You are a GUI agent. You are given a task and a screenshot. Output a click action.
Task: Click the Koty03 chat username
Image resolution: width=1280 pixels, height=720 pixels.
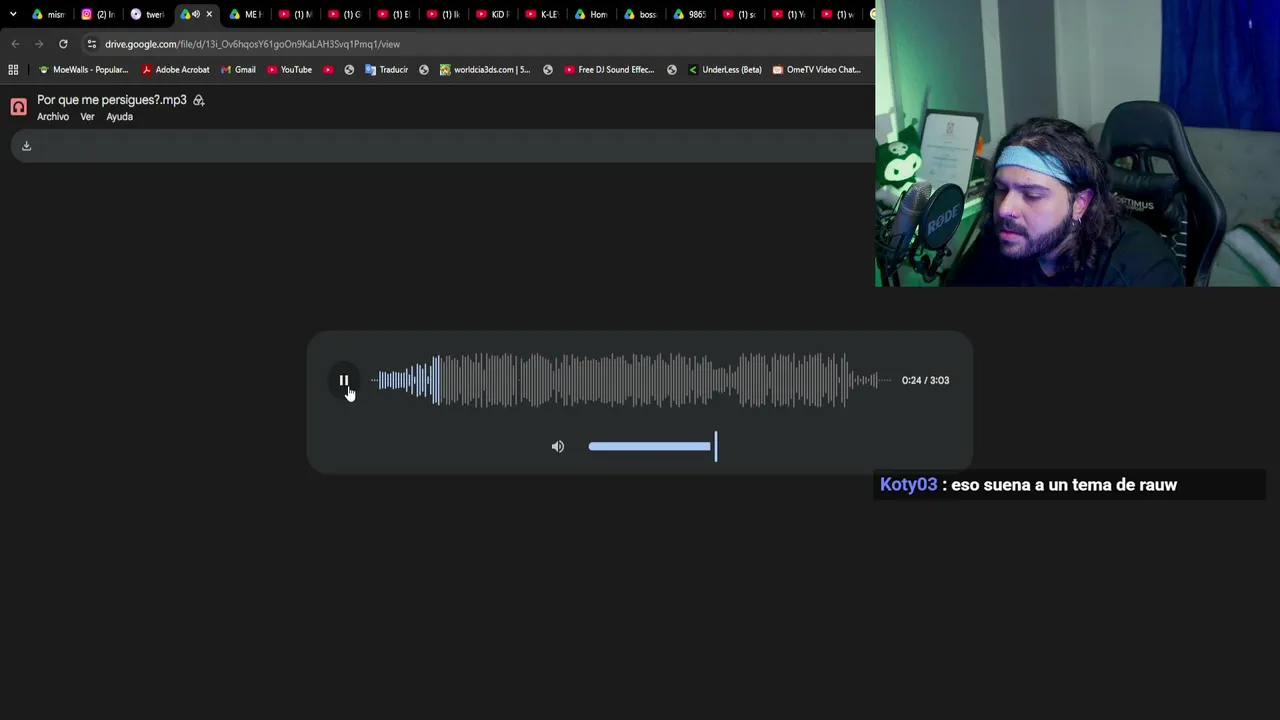(x=908, y=485)
